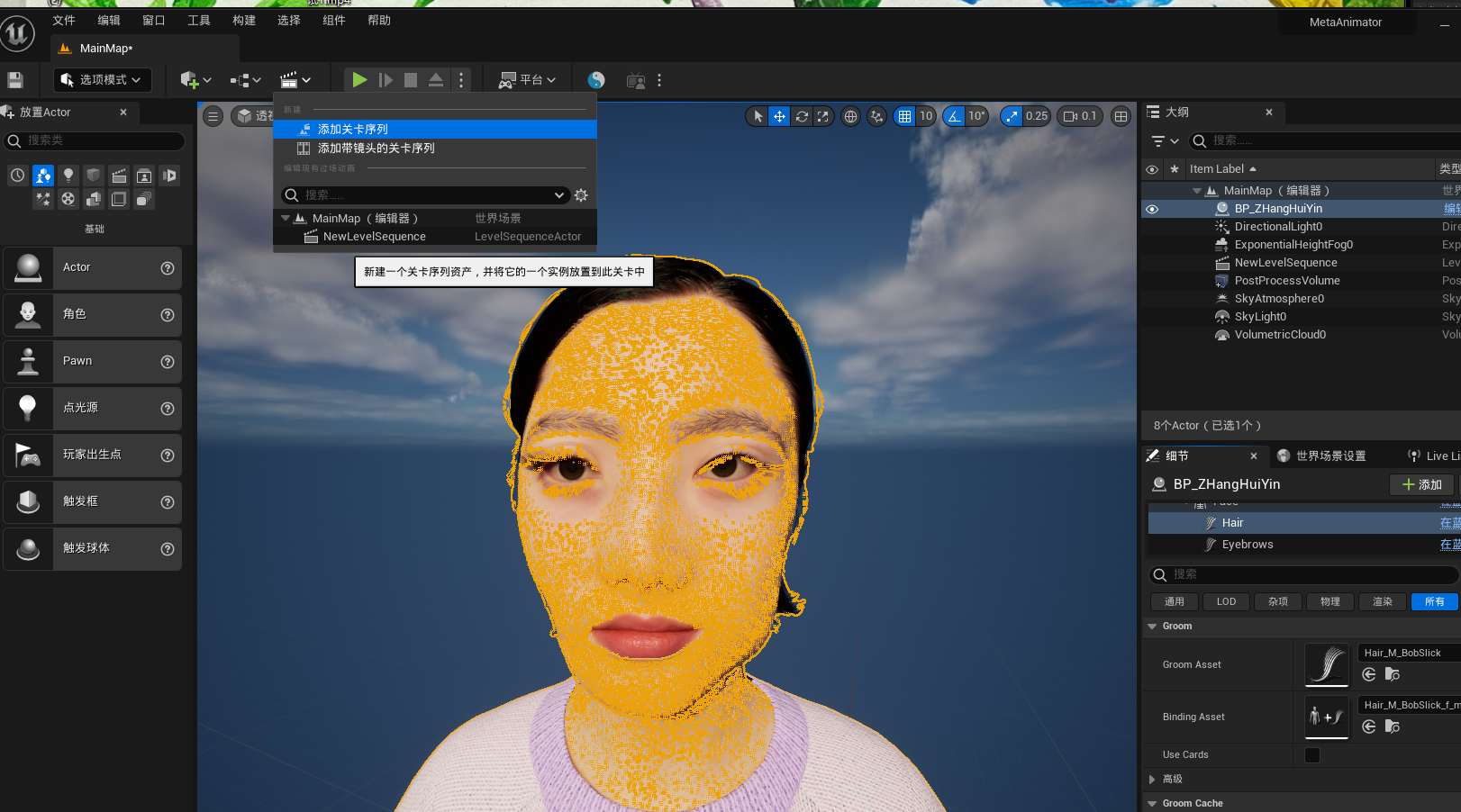Open the outliner filter dropdown
The width and height of the screenshot is (1461, 812).
(1165, 141)
